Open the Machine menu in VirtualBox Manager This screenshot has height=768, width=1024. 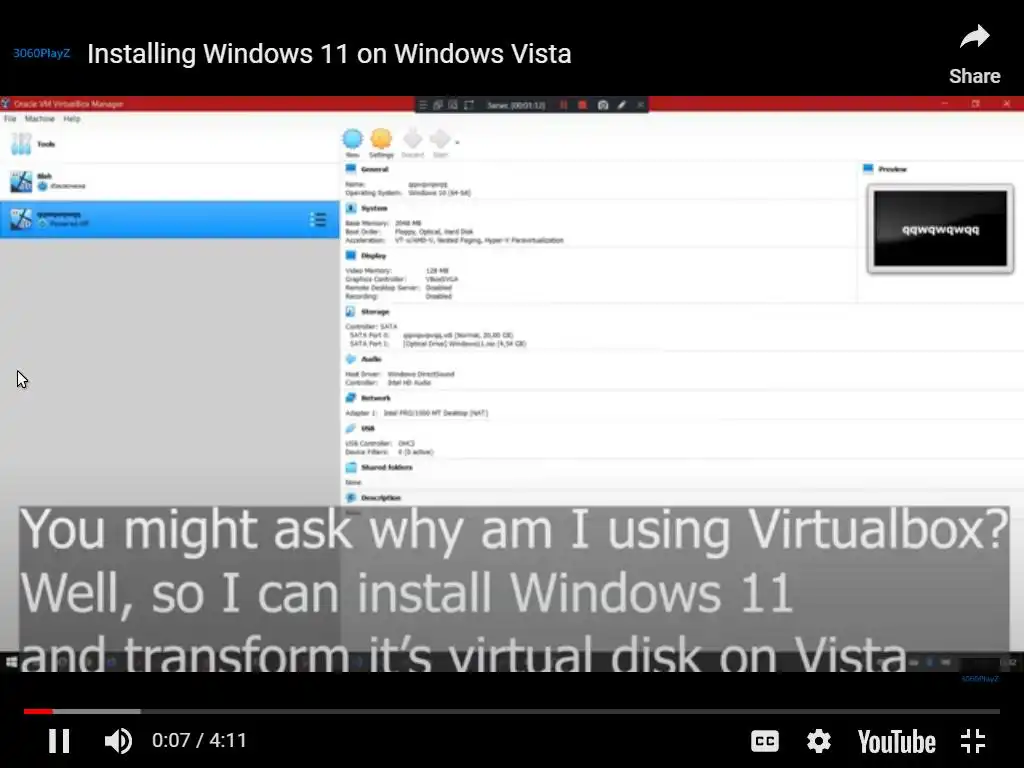click(40, 119)
